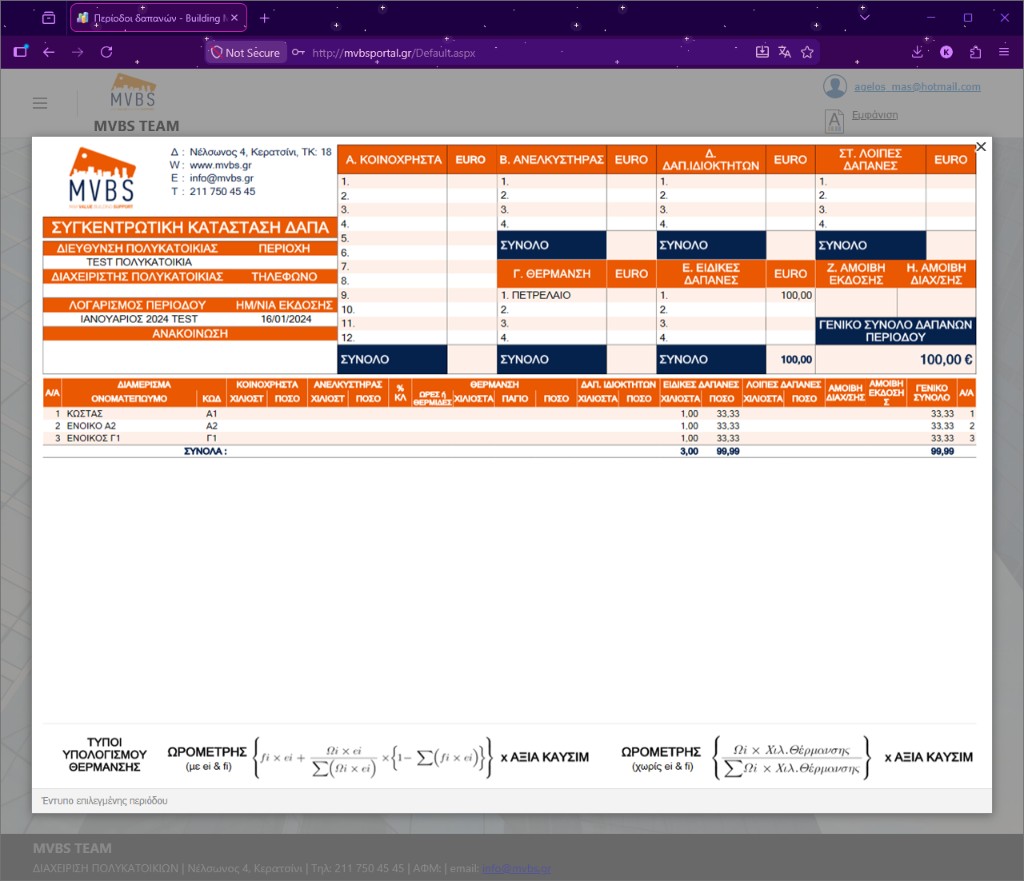Expand the tab list dropdown chevron

coord(865,18)
